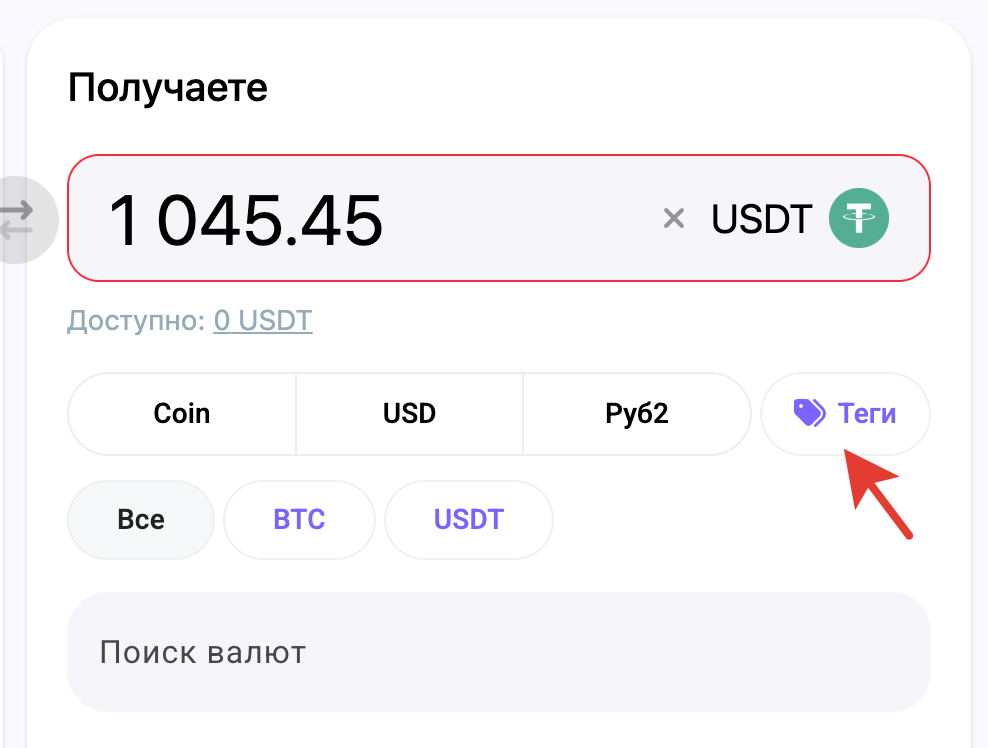Switch to the USD tab
This screenshot has width=988, height=748.
410,413
